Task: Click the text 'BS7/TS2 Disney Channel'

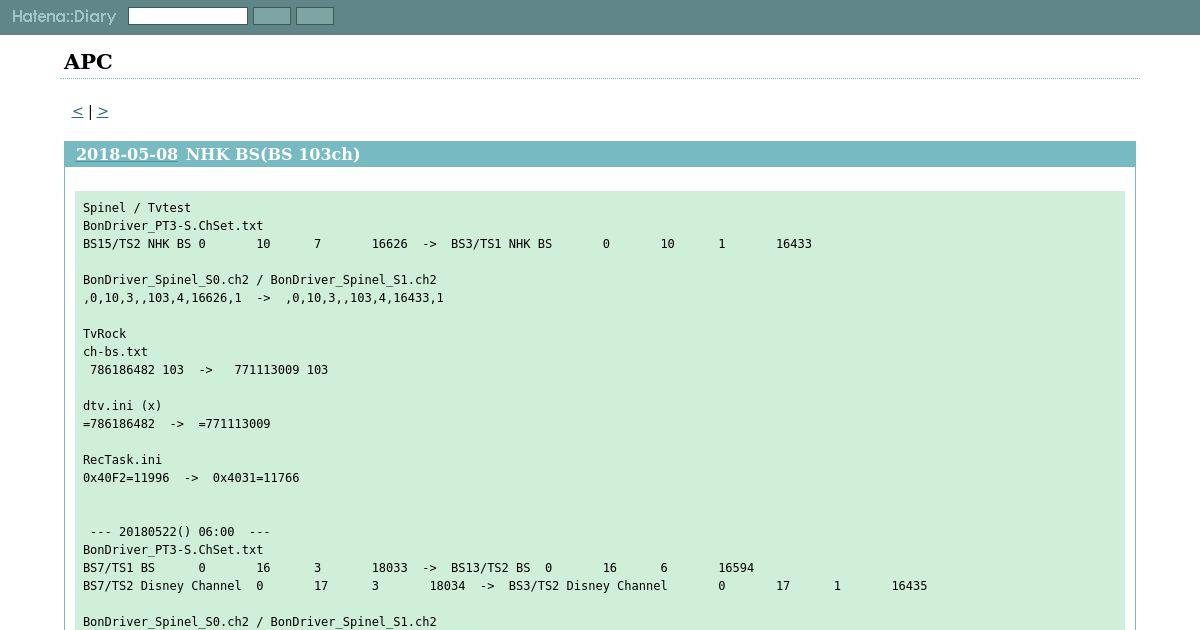Action: (162, 586)
